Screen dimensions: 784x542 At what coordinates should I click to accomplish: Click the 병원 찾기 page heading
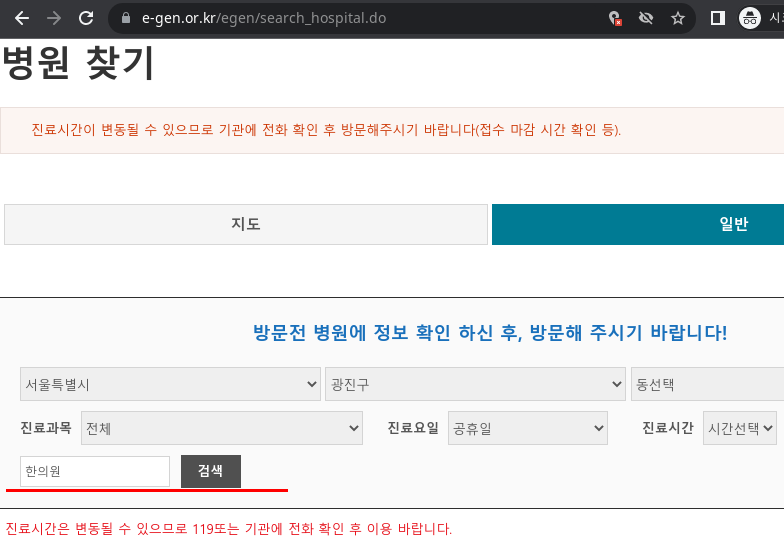point(78,62)
